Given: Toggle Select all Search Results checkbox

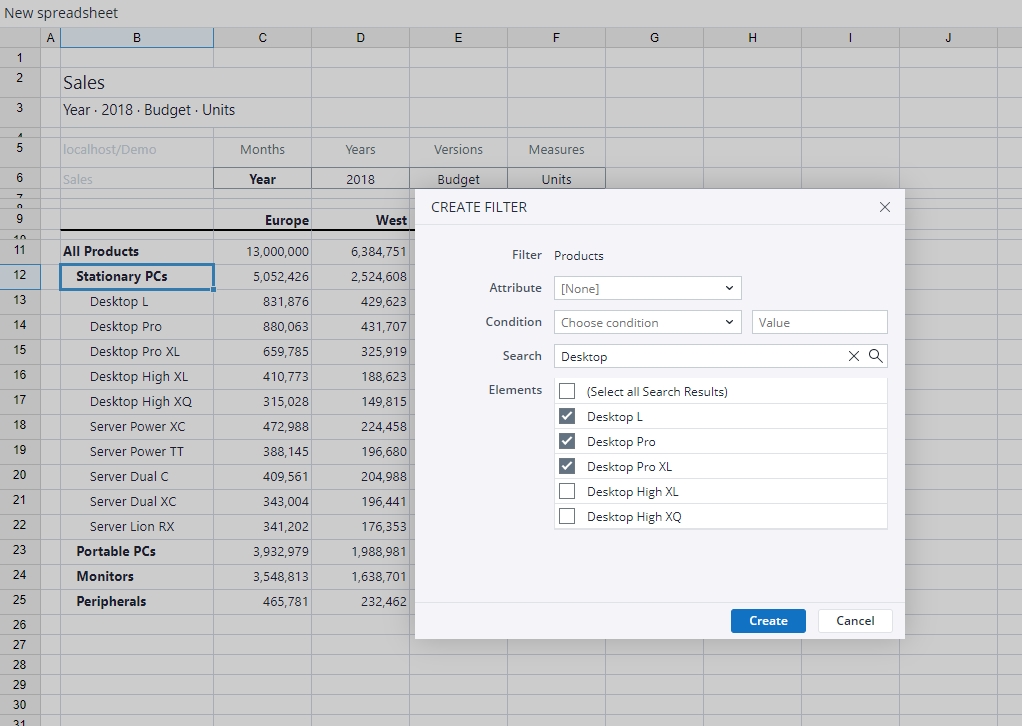Looking at the screenshot, I should [567, 391].
